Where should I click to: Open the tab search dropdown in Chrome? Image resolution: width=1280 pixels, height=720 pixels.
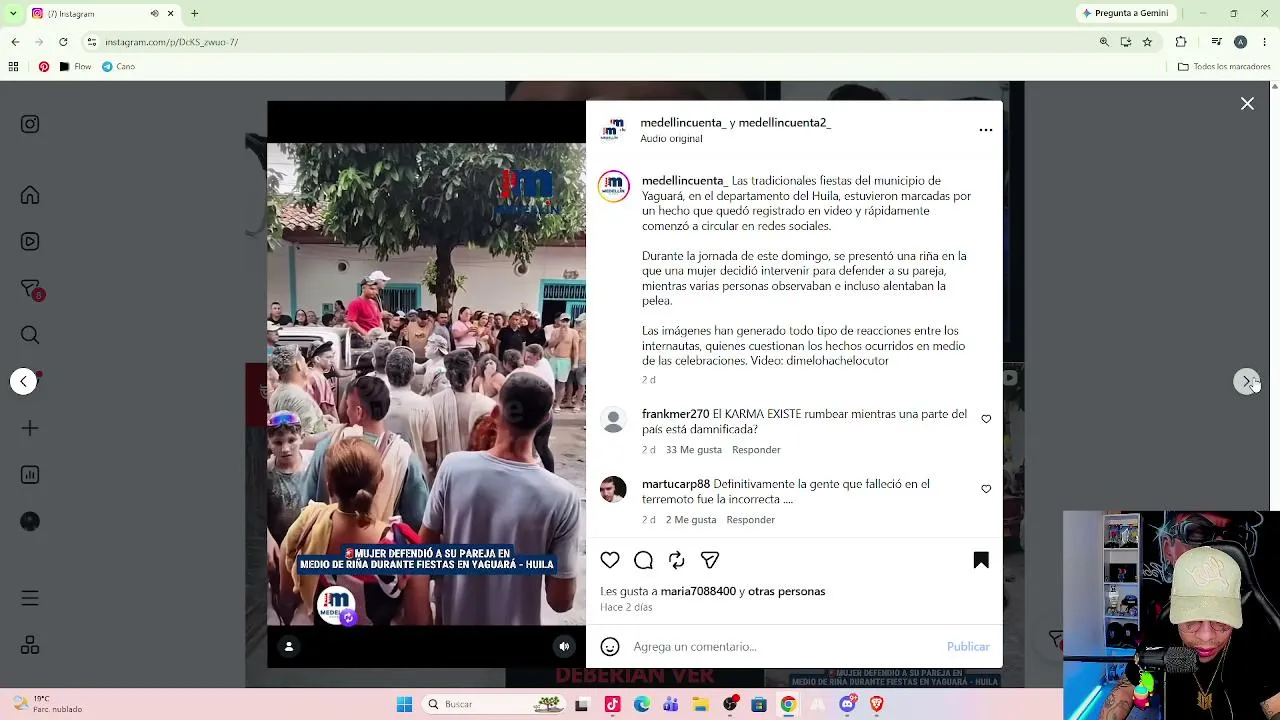click(x=13, y=13)
